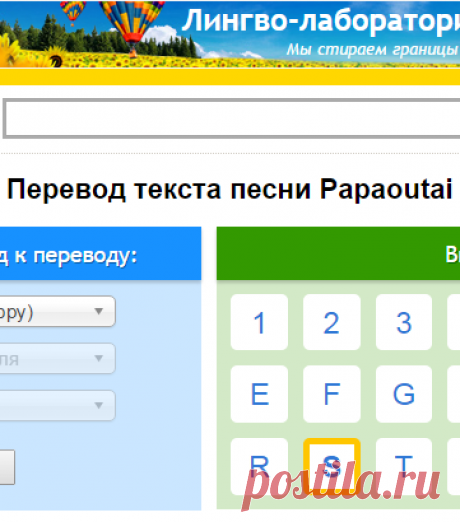Click the large search input field

click(x=232, y=118)
